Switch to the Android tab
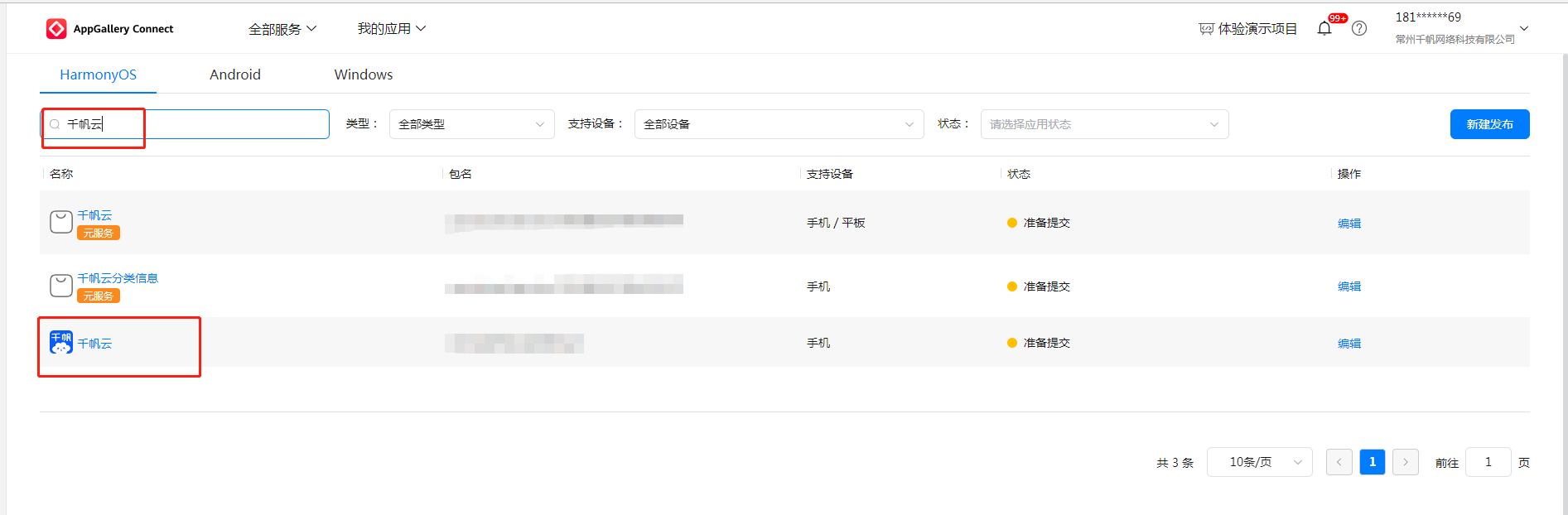1568x515 pixels. click(235, 75)
